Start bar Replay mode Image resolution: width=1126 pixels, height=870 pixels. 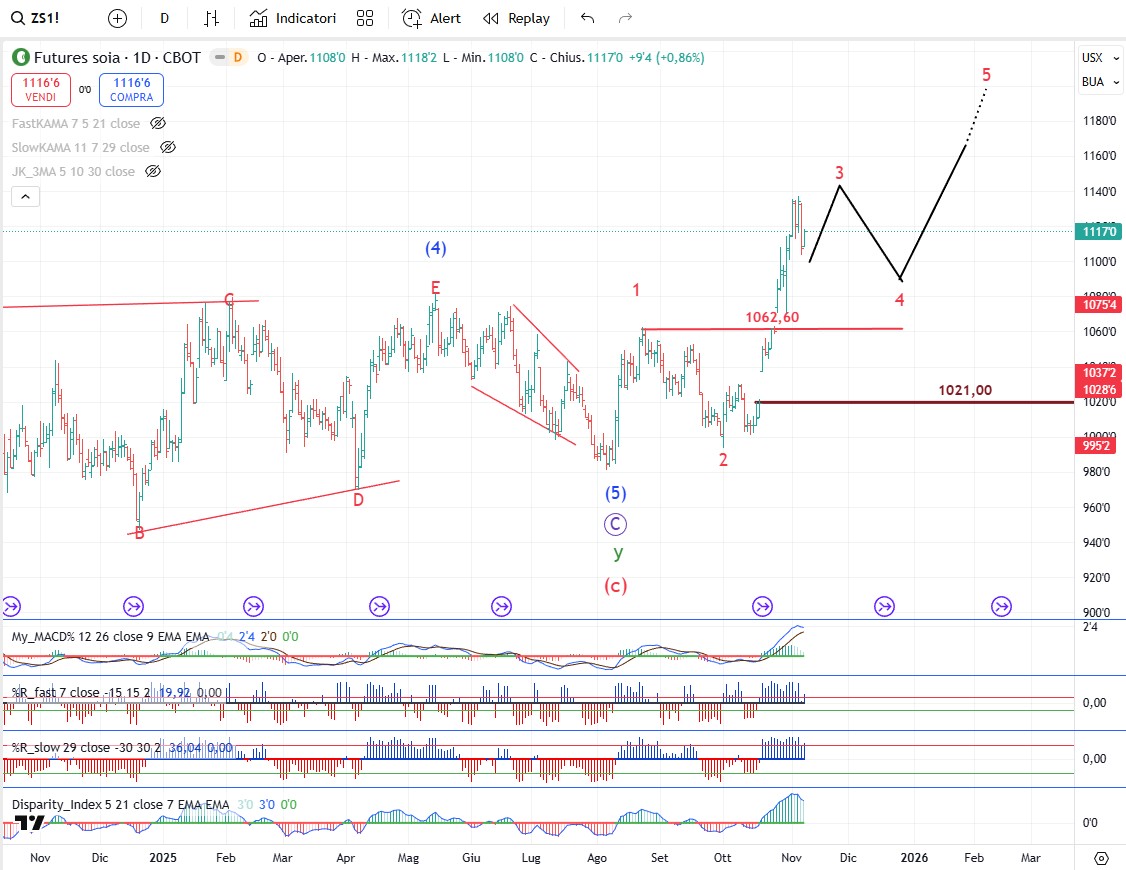pyautogui.click(x=516, y=19)
